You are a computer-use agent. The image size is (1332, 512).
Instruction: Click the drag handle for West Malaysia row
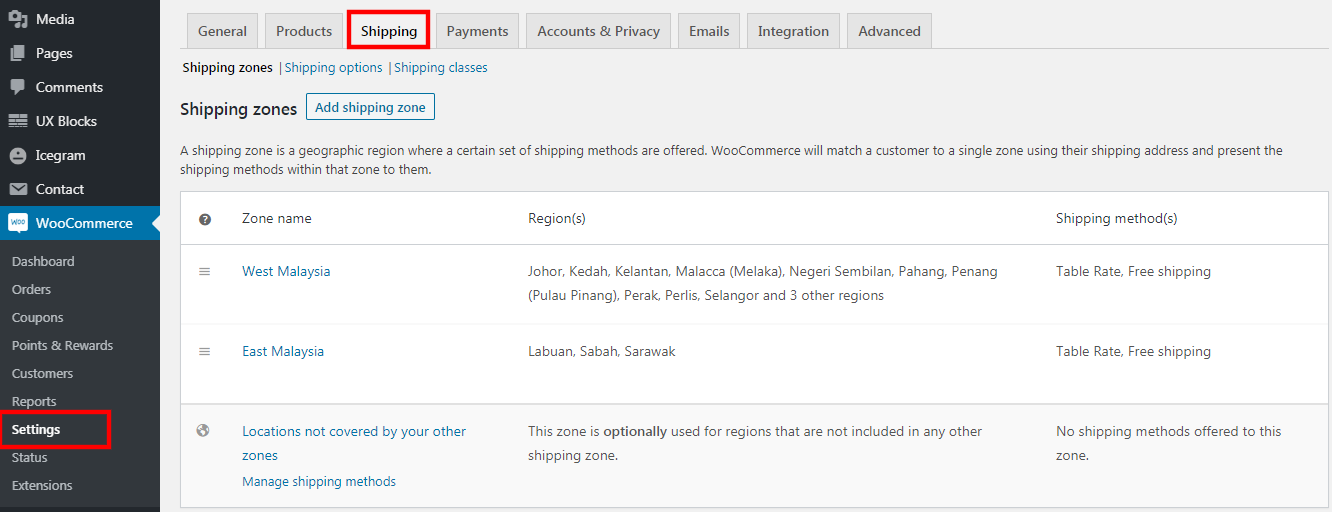[205, 271]
